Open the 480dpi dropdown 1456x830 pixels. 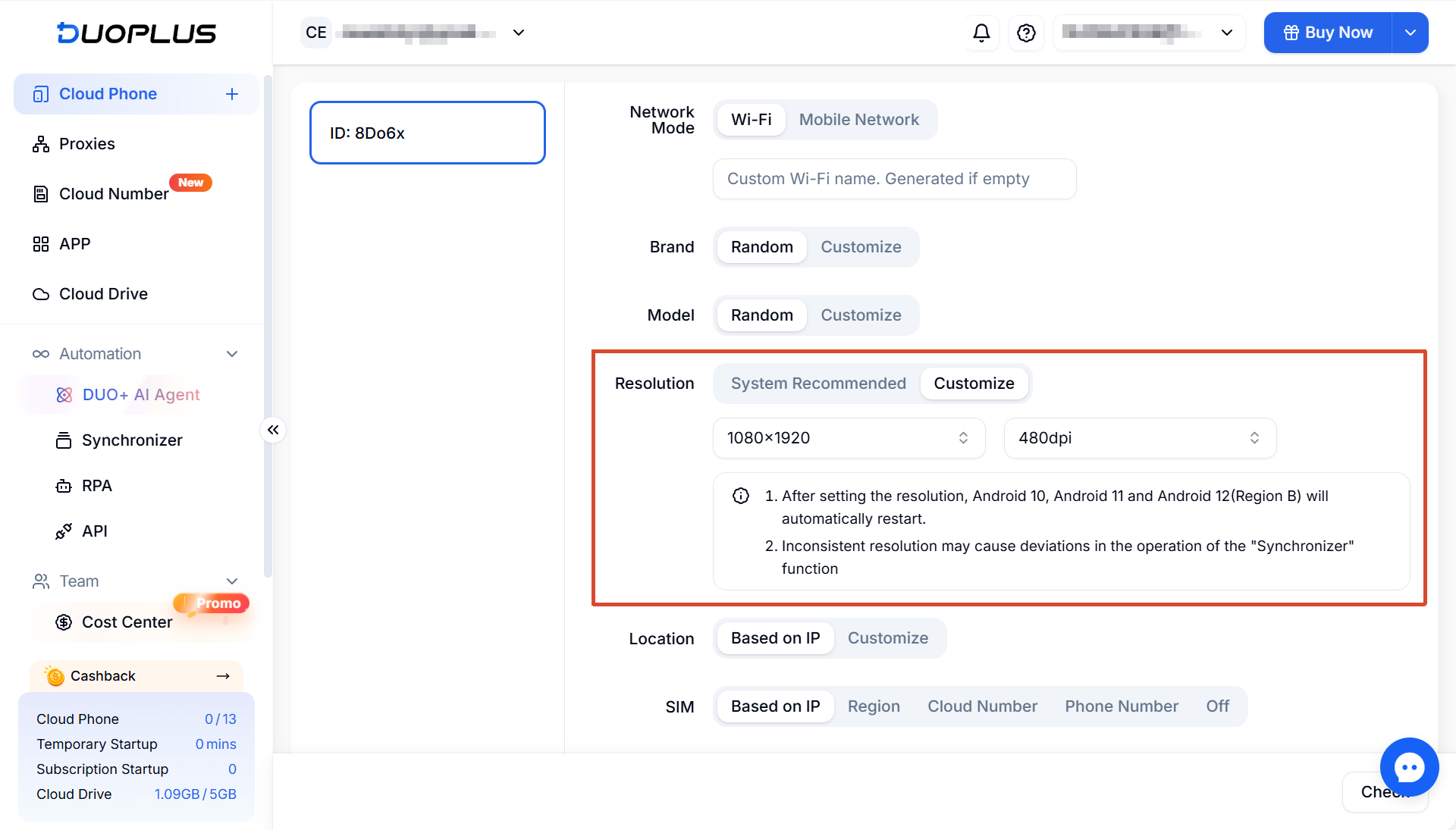(x=1141, y=438)
